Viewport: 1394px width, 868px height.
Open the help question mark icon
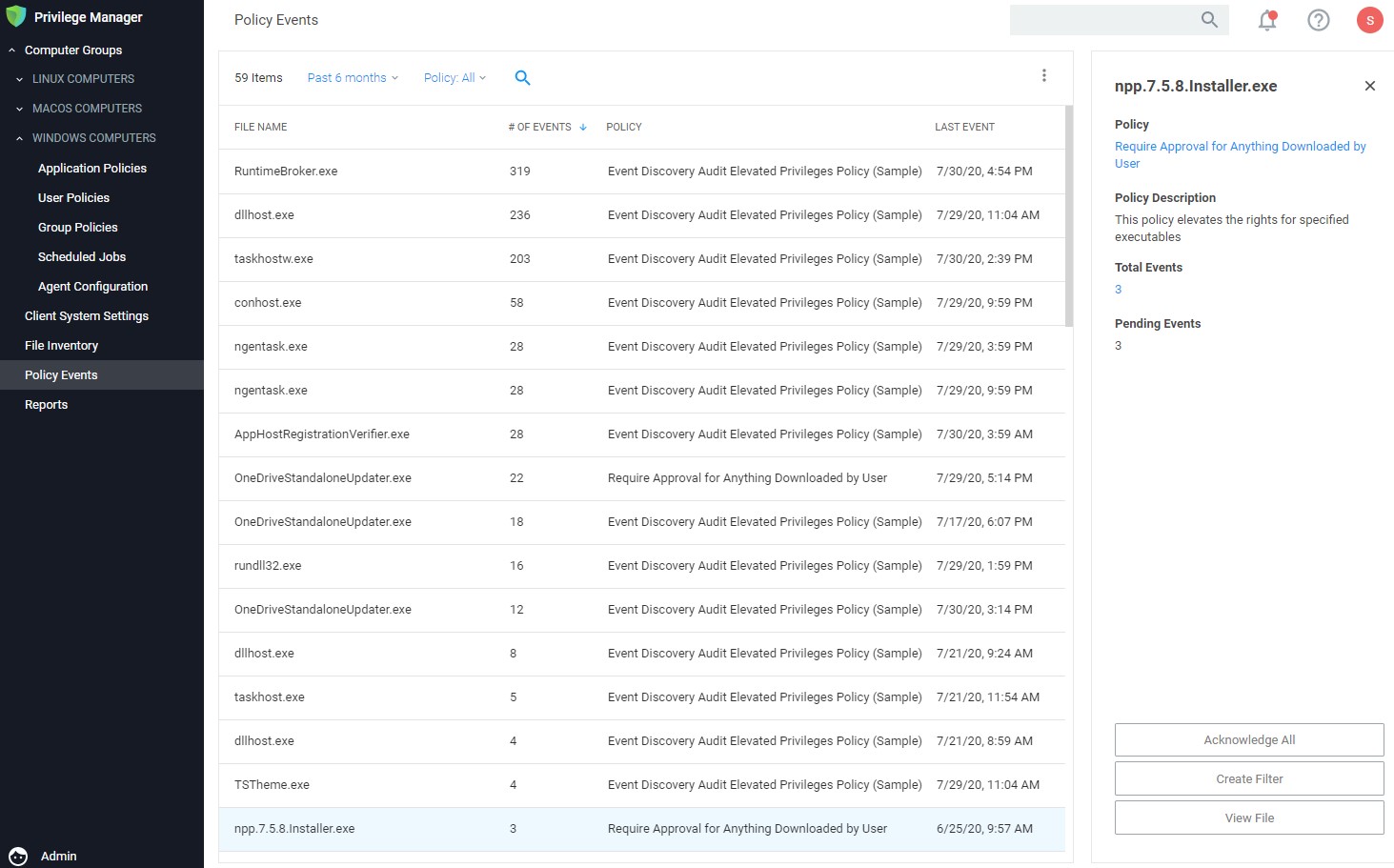click(x=1319, y=20)
